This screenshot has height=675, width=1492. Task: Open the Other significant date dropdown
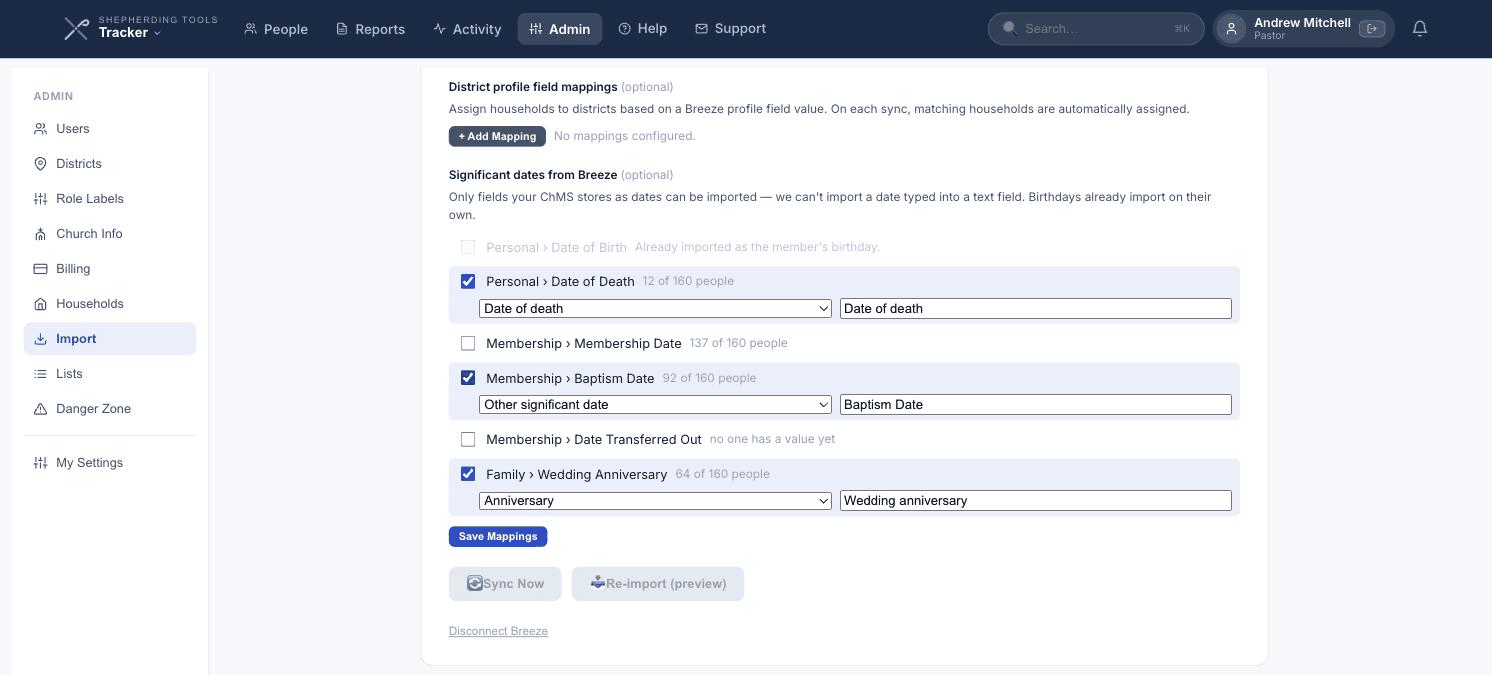655,404
